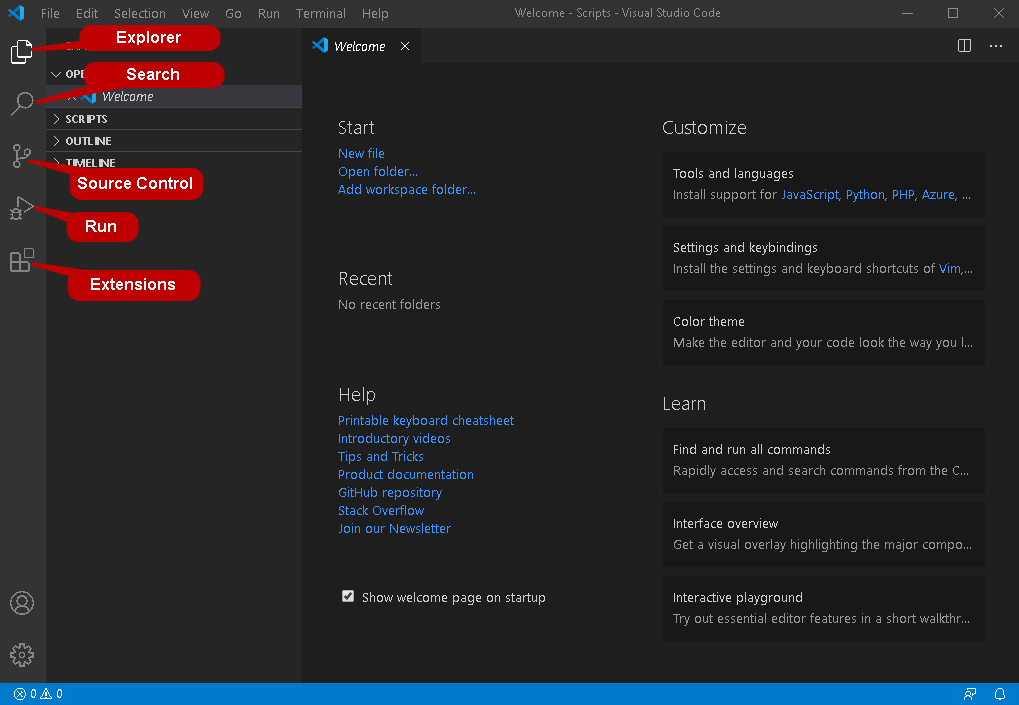This screenshot has height=705, width=1019.
Task: Select the Welcome editor tab
Action: (x=358, y=45)
